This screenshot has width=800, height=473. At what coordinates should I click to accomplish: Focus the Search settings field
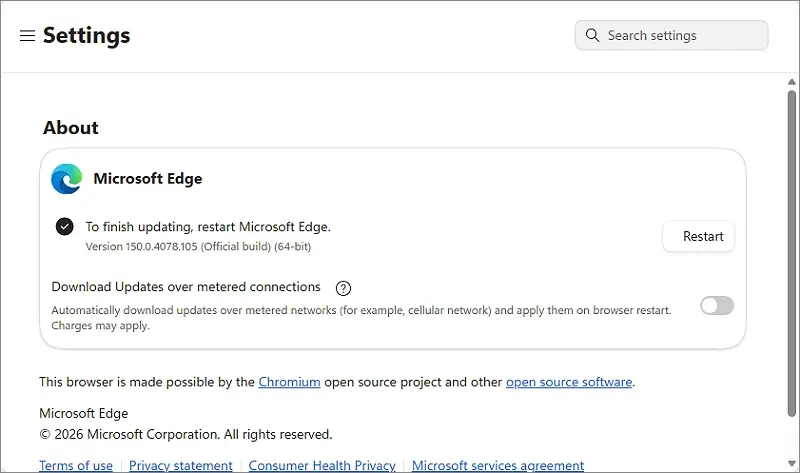[671, 35]
